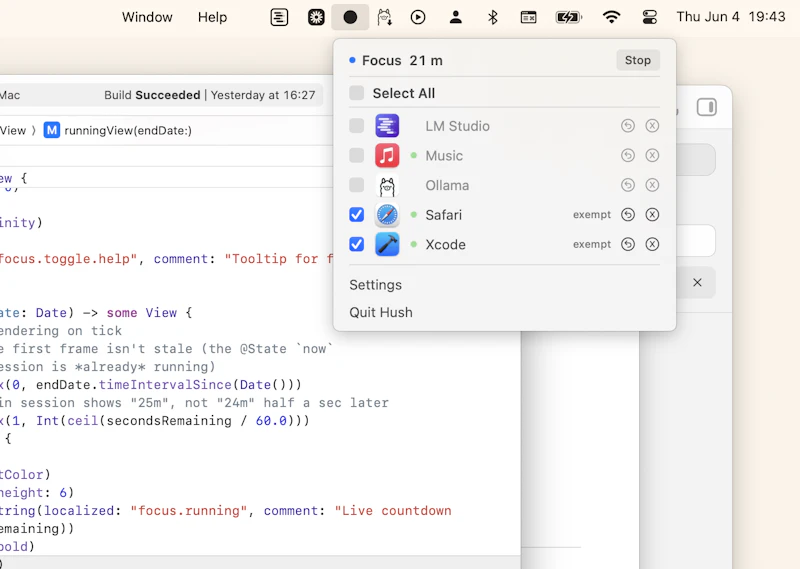
Task: Click the M method icon in Xcode breadcrumb
Action: [52, 130]
